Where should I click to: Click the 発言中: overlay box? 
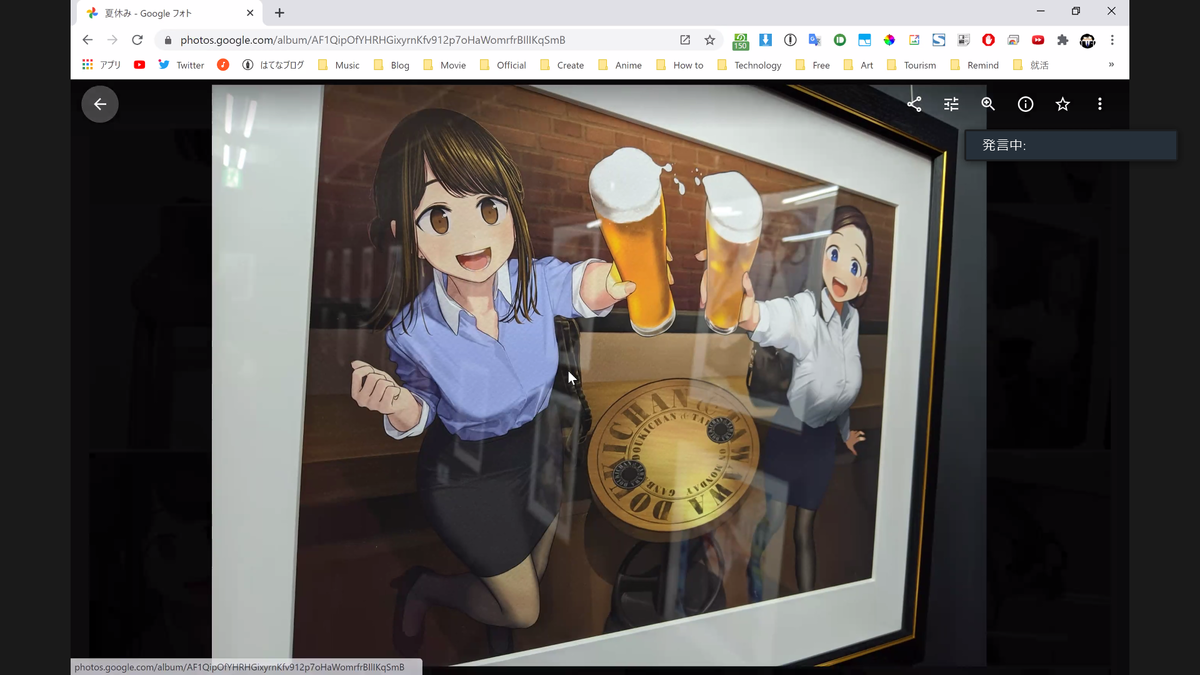[1071, 145]
